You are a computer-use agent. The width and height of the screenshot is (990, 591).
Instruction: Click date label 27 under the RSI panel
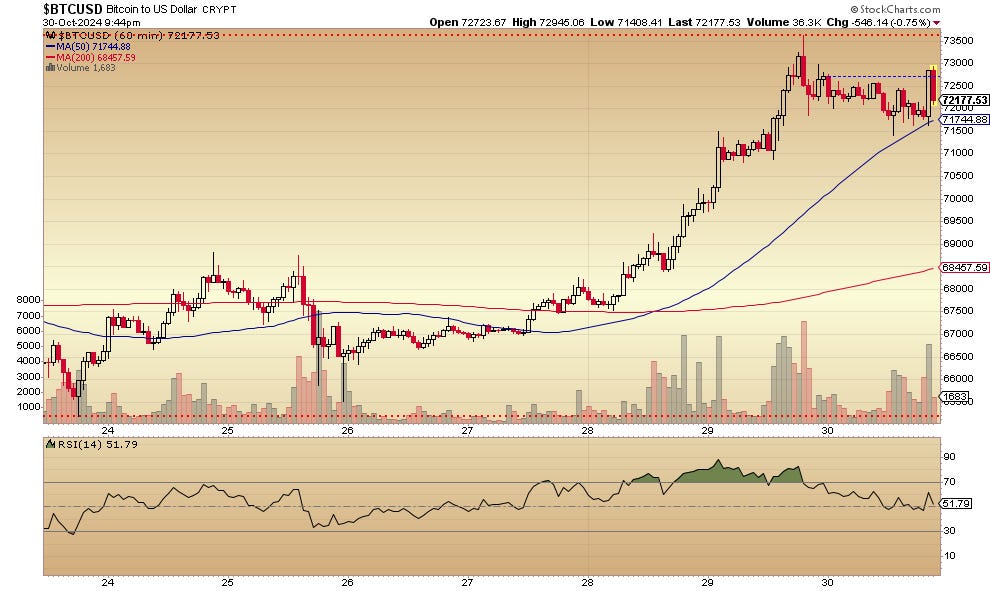(467, 582)
